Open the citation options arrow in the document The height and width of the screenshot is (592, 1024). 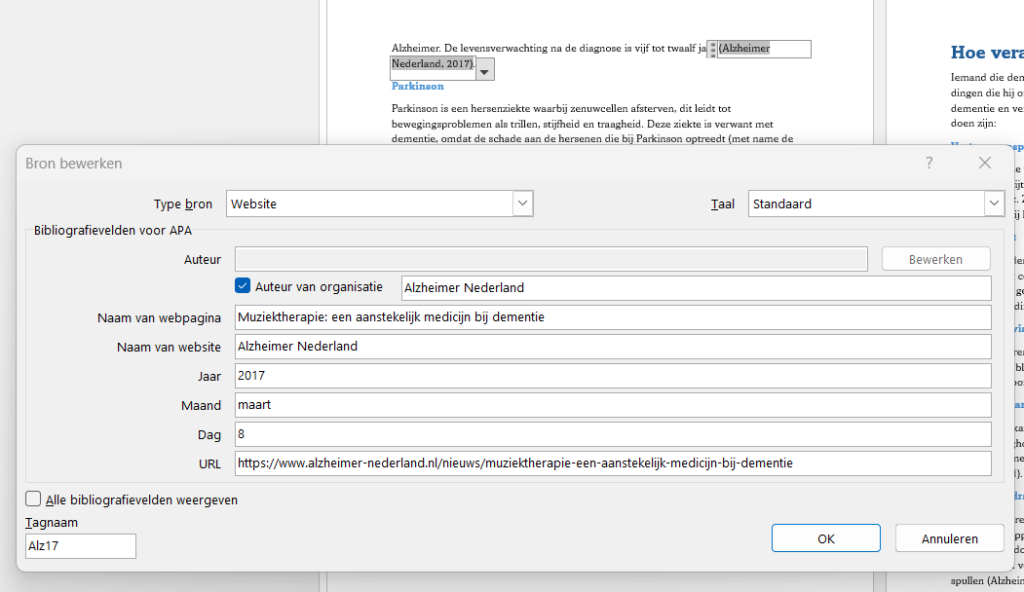(485, 70)
